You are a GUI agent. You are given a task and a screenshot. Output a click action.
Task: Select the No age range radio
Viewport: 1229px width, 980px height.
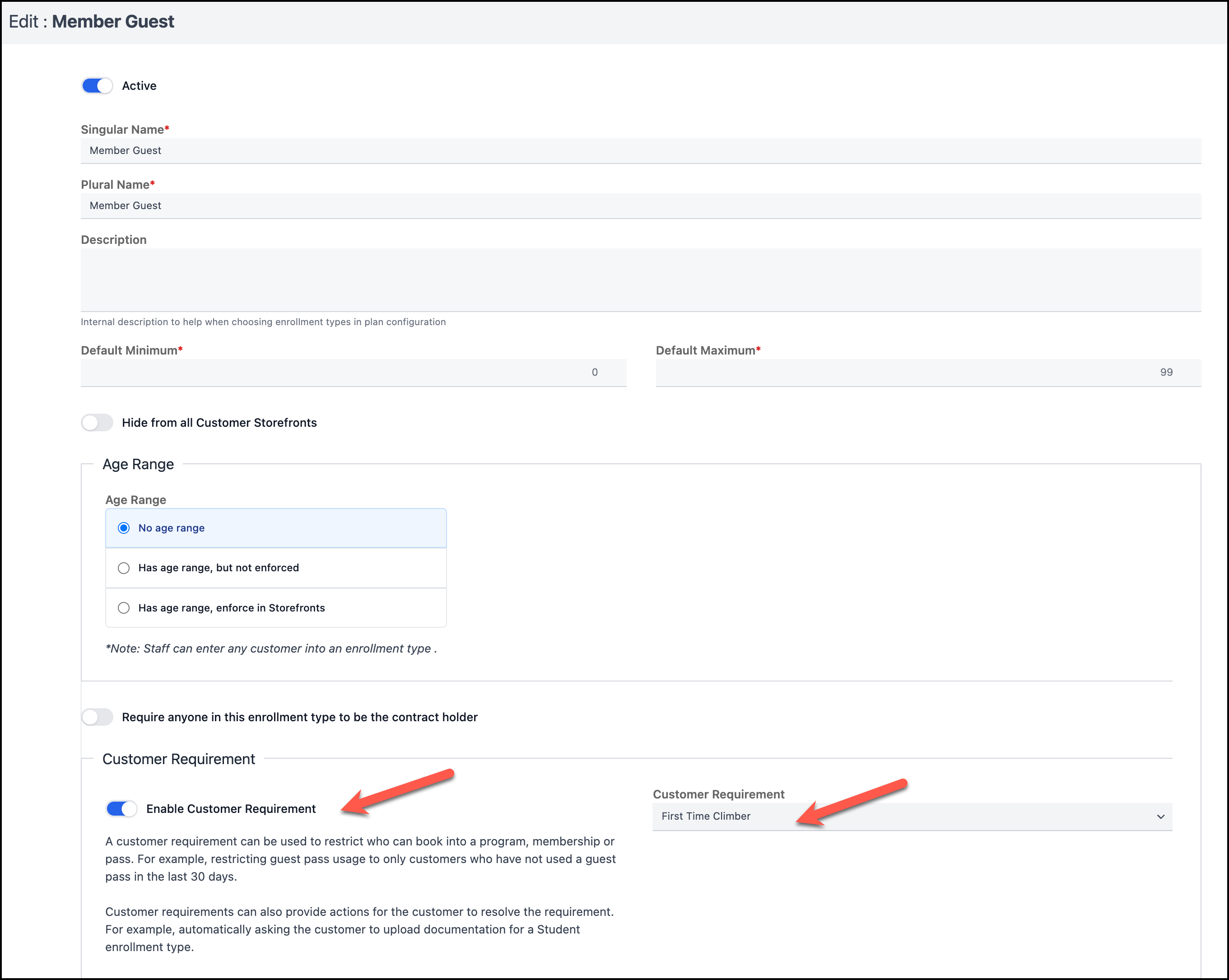pyautogui.click(x=124, y=528)
